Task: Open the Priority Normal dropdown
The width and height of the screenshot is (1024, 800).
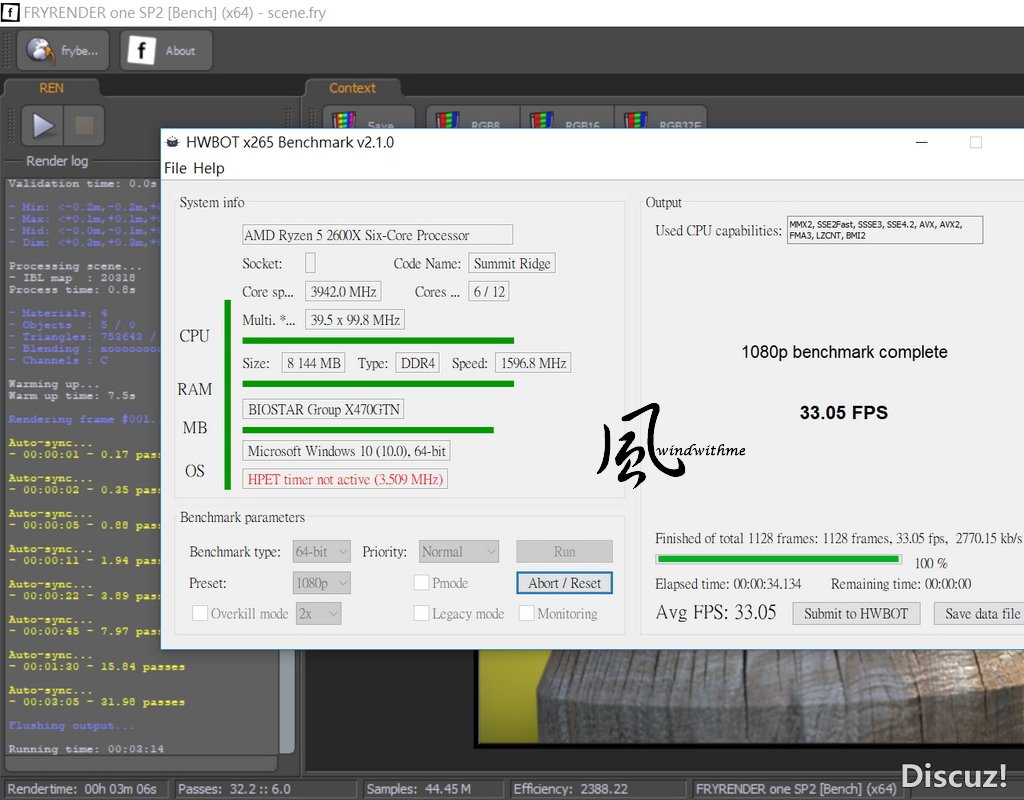Action: [x=459, y=552]
